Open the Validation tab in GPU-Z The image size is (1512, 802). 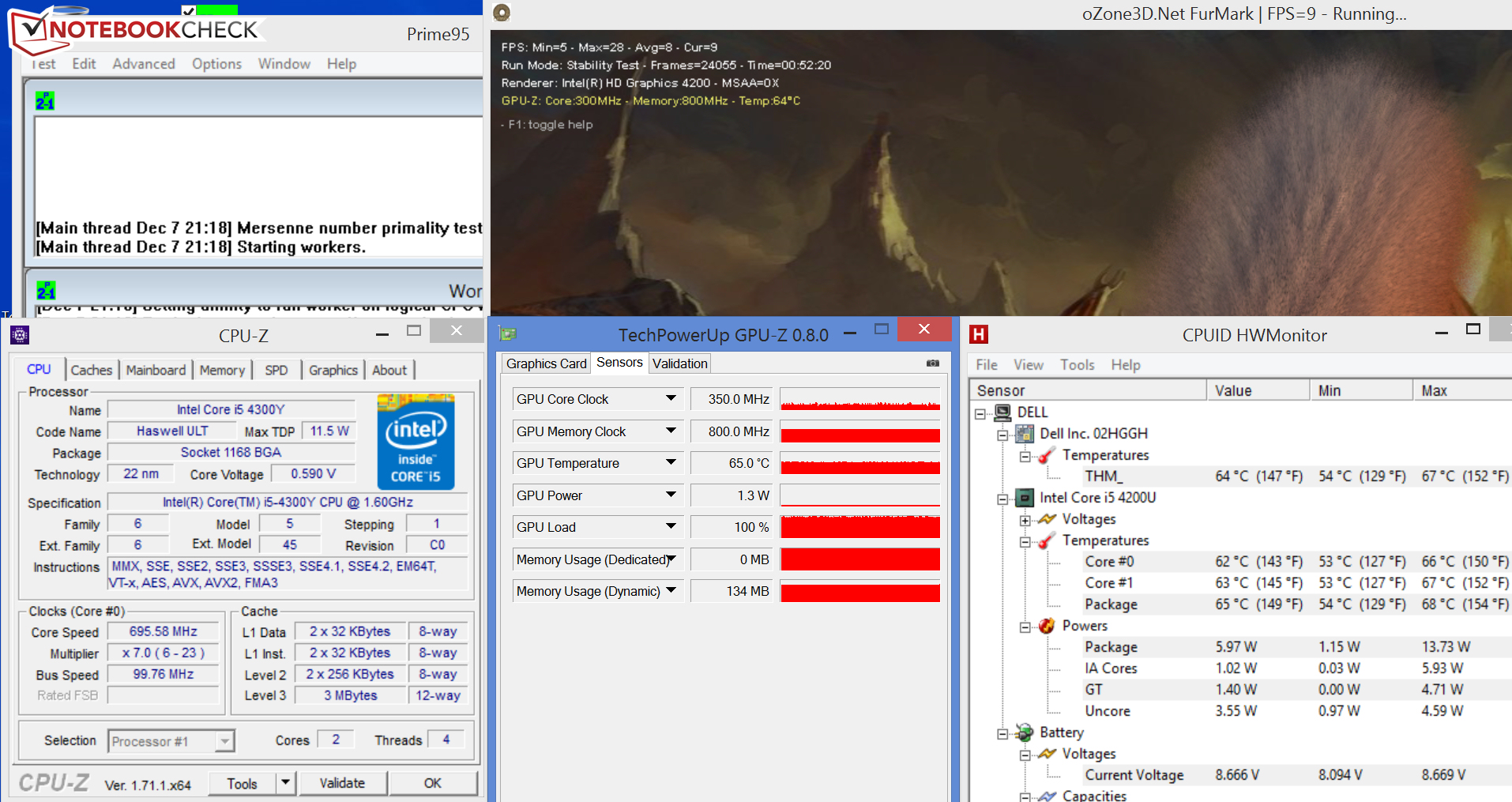pos(679,363)
